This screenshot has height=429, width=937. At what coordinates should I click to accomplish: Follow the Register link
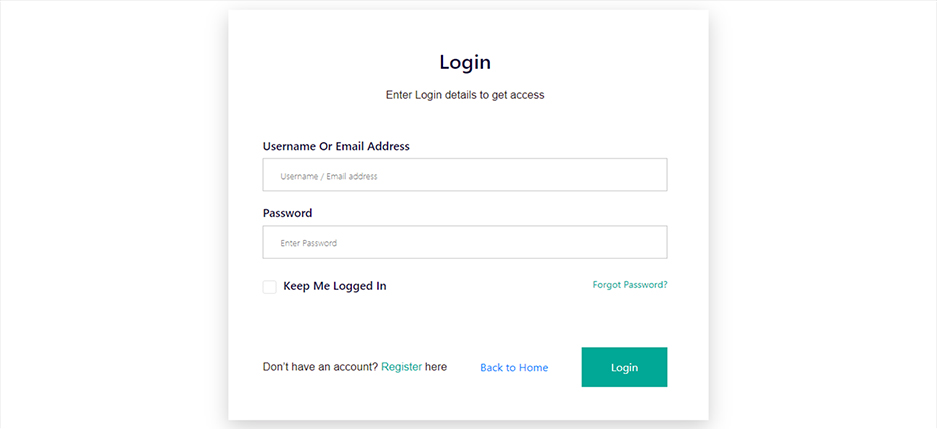[401, 367]
